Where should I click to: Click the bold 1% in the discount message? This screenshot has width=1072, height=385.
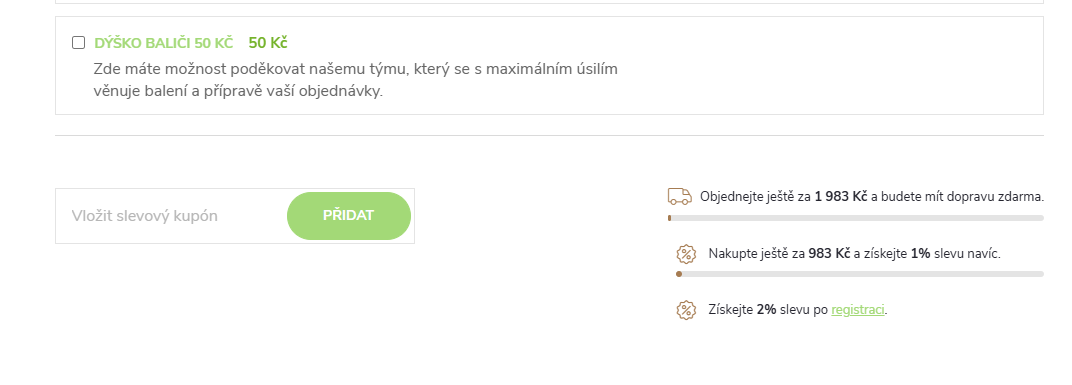click(920, 254)
